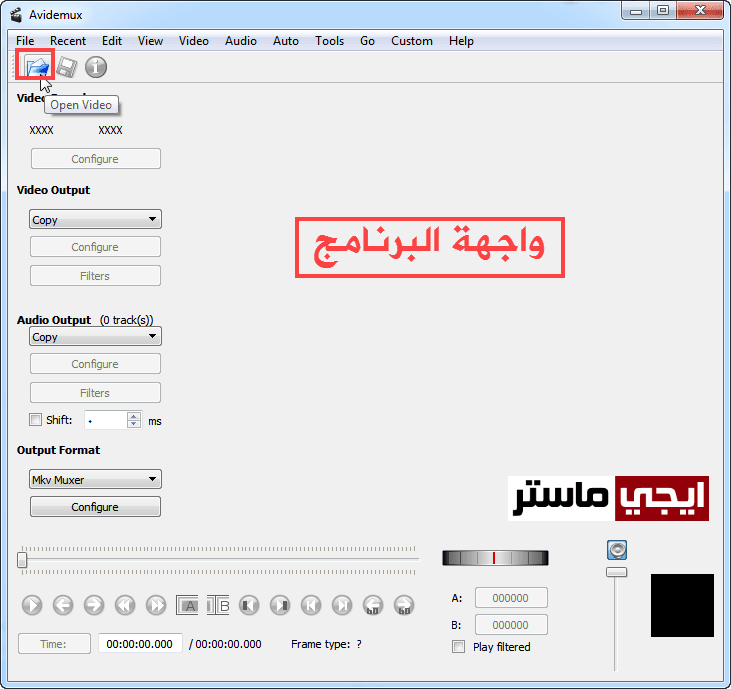Click the Time: button
Image resolution: width=731 pixels, height=689 pixels.
point(54,644)
